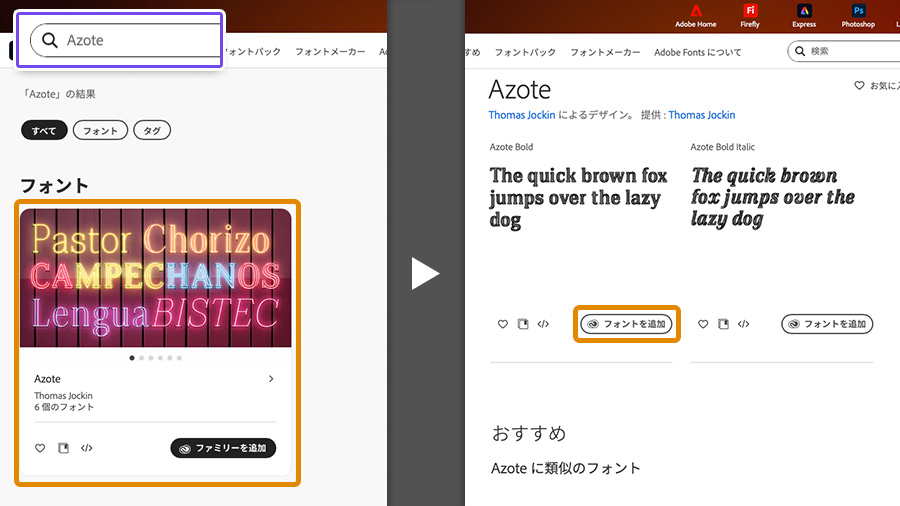900x506 pixels.
Task: Click the Azote に類似のフォント heading
Action: coord(565,468)
